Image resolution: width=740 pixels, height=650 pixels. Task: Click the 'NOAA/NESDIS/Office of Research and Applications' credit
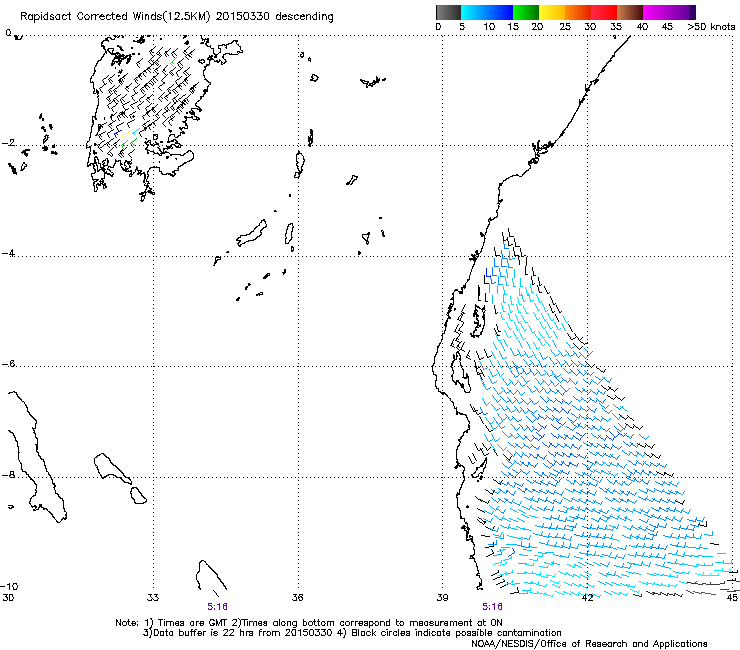(x=589, y=644)
